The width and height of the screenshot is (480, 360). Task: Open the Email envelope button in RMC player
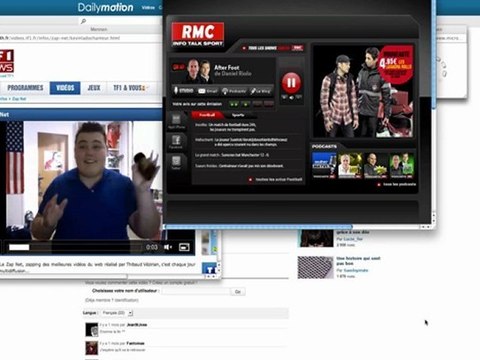point(208,91)
